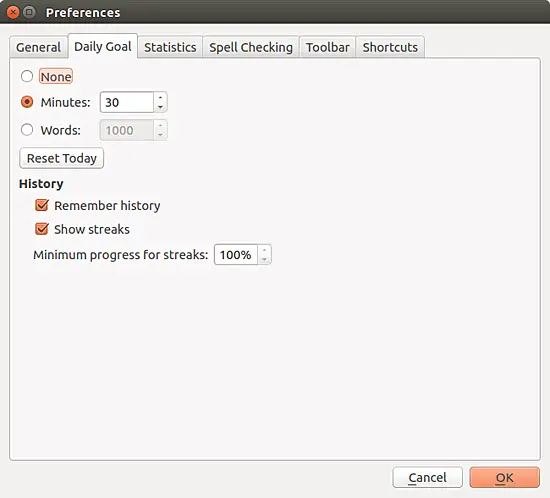Click the Words spinner up arrow
Image resolution: width=550 pixels, height=498 pixels.
click(x=160, y=125)
